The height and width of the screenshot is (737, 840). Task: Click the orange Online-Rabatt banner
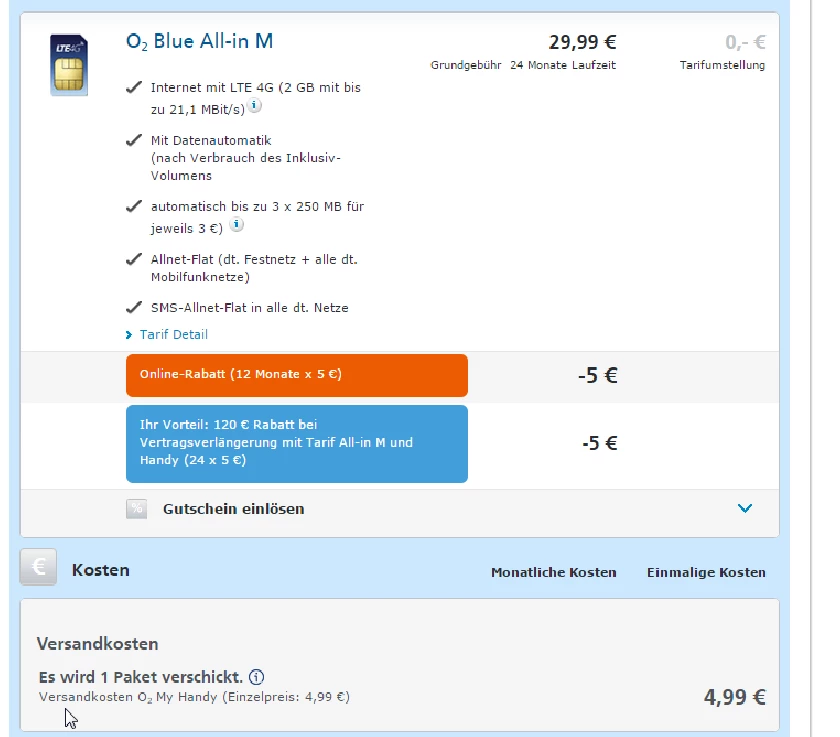click(x=296, y=375)
